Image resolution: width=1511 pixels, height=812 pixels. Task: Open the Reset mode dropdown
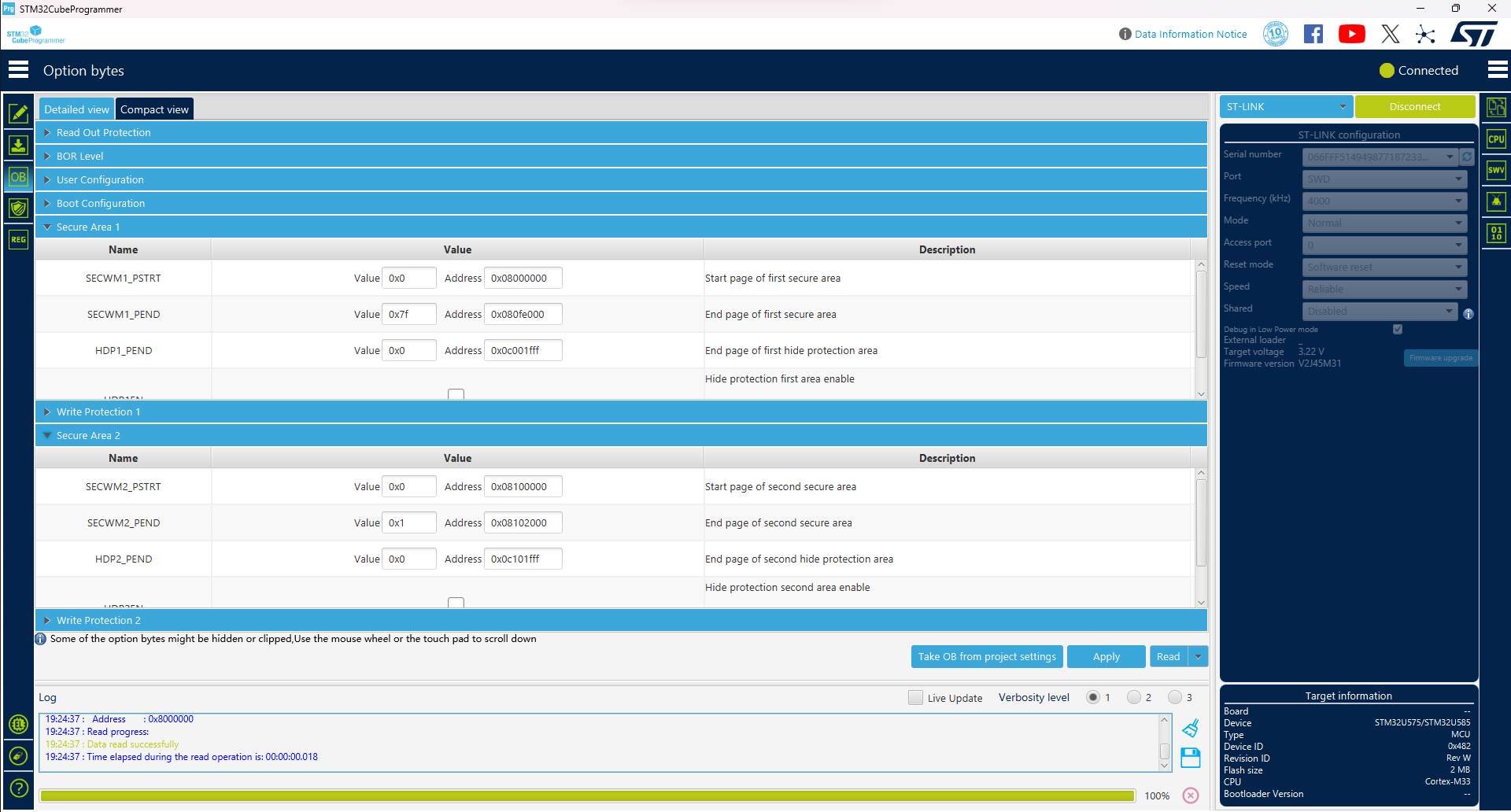point(1384,267)
